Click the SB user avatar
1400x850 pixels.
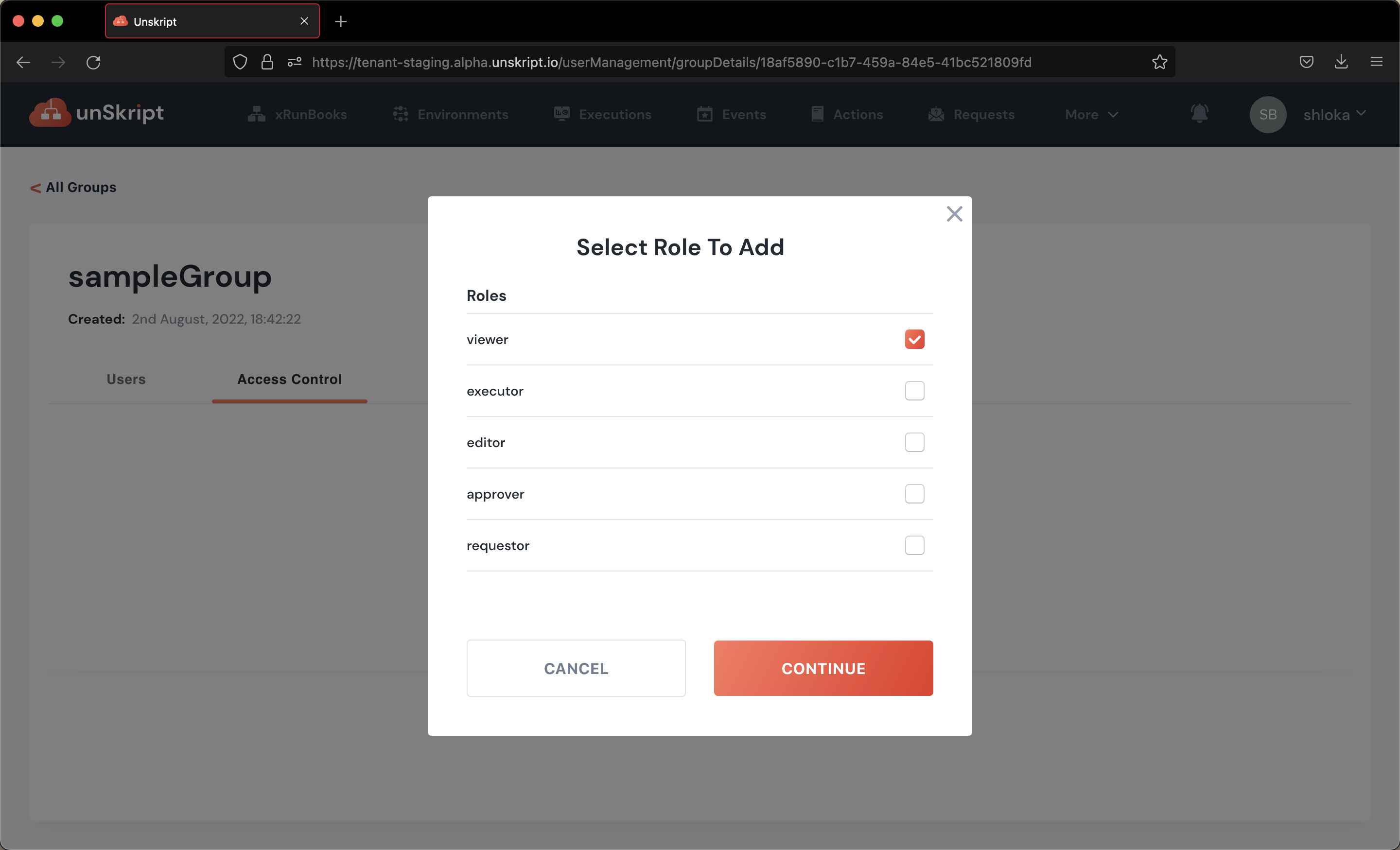coord(1268,115)
